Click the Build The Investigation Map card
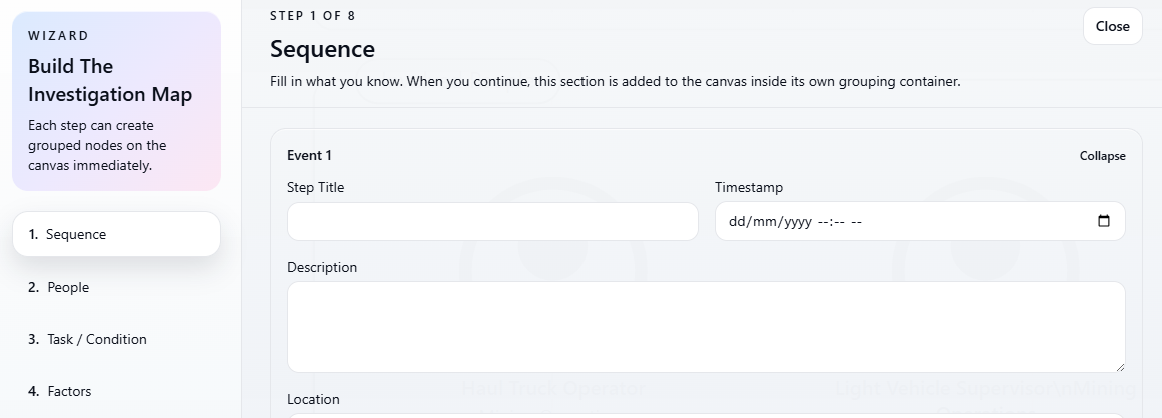The height and width of the screenshot is (418, 1162). click(116, 101)
